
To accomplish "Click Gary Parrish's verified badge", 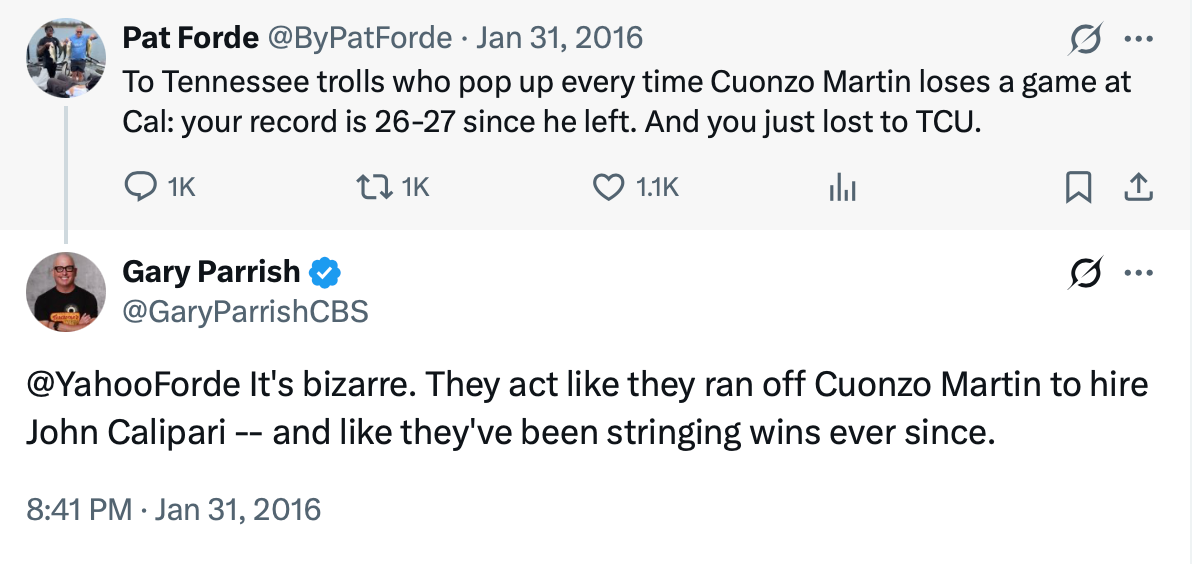I will point(325,271).
